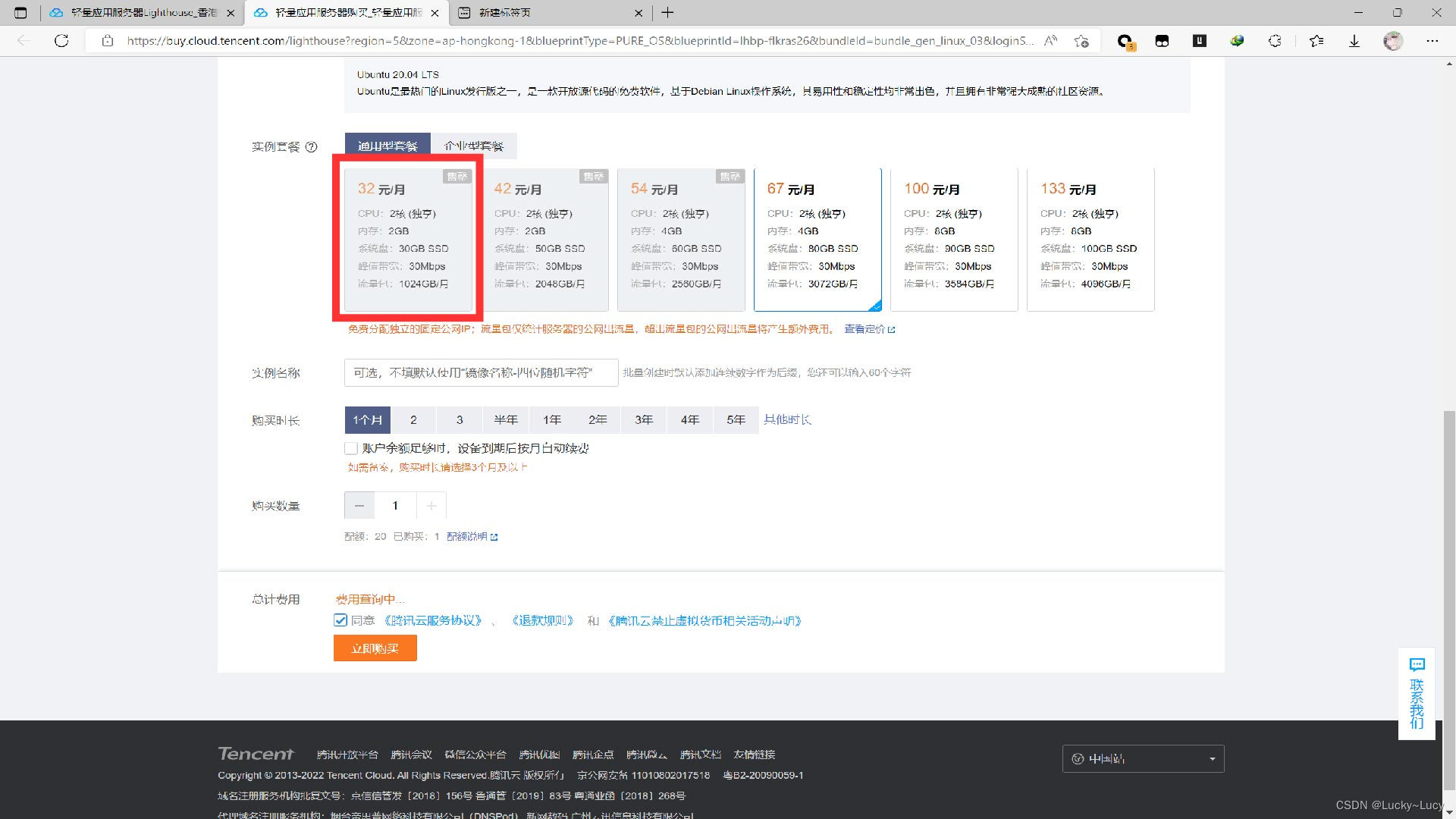This screenshot has width=1456, height=819.
Task: Close the 新建标签页 tab
Action: pos(638,13)
